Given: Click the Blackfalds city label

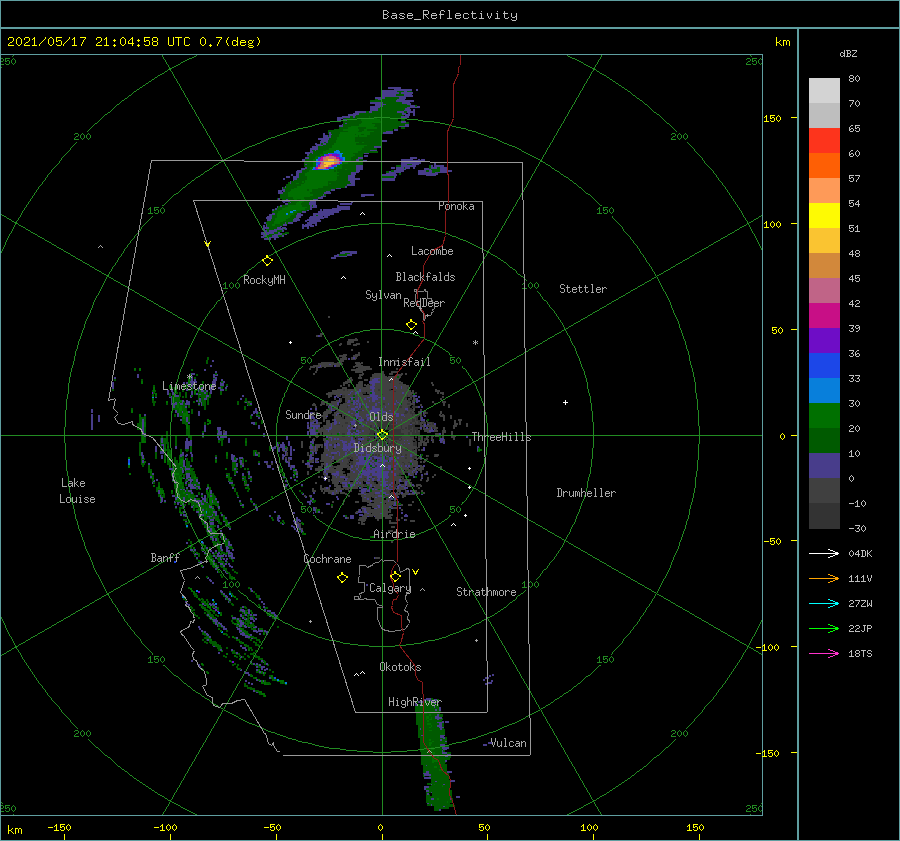Looking at the screenshot, I should [425, 277].
